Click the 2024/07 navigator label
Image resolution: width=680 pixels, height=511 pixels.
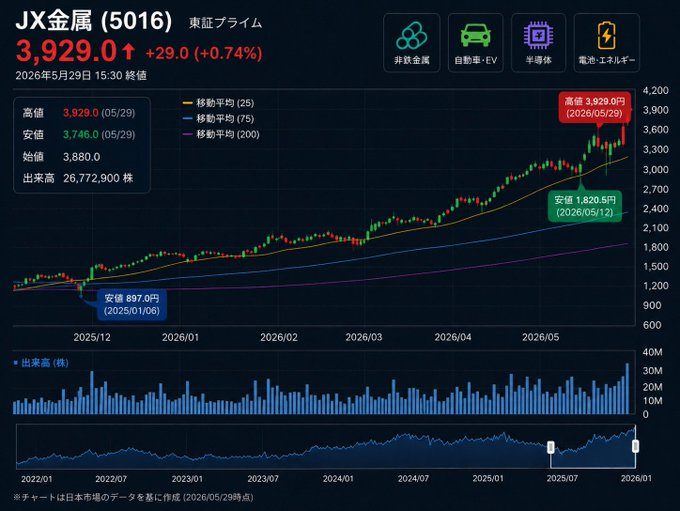[x=413, y=479]
